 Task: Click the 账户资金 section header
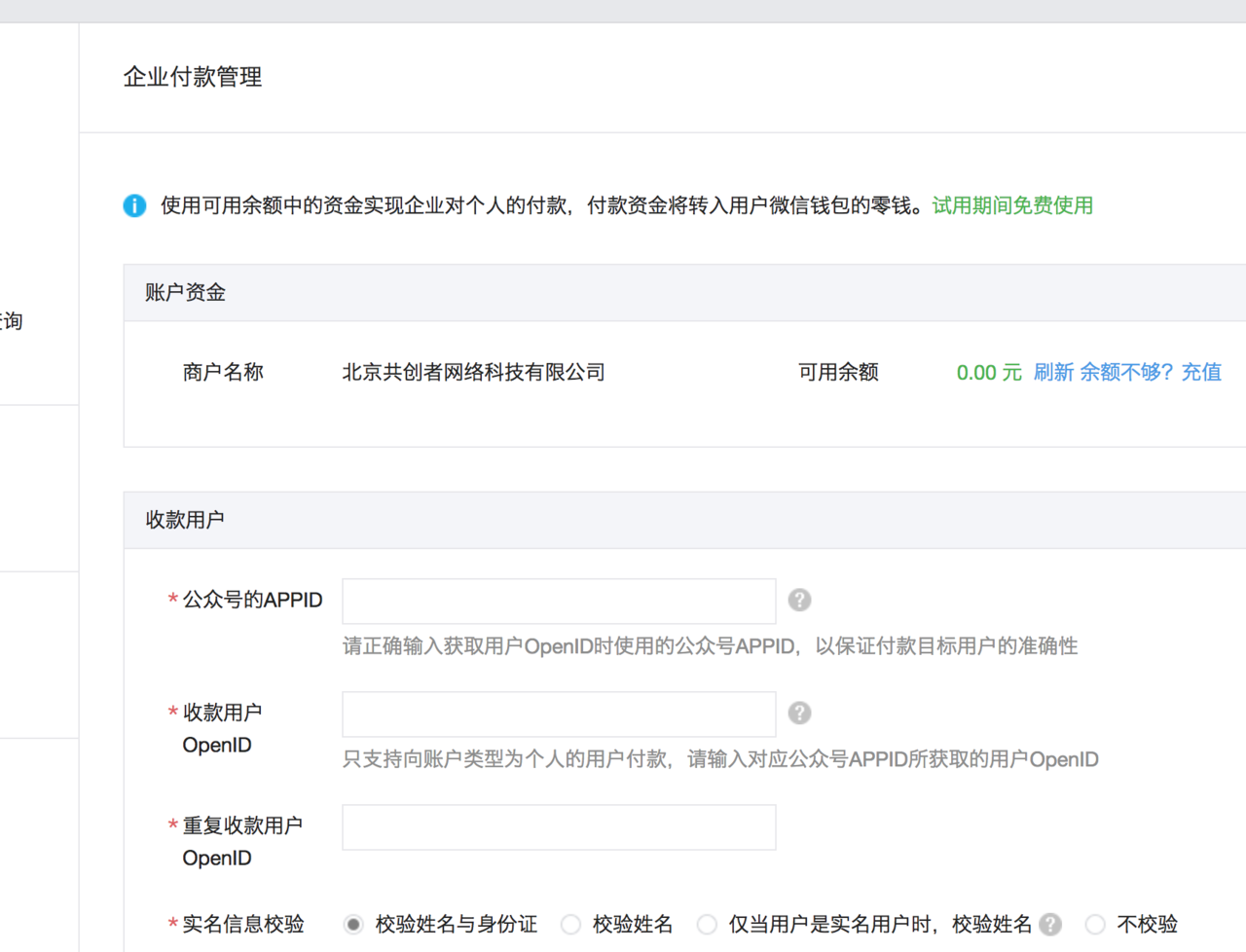pyautogui.click(x=185, y=292)
